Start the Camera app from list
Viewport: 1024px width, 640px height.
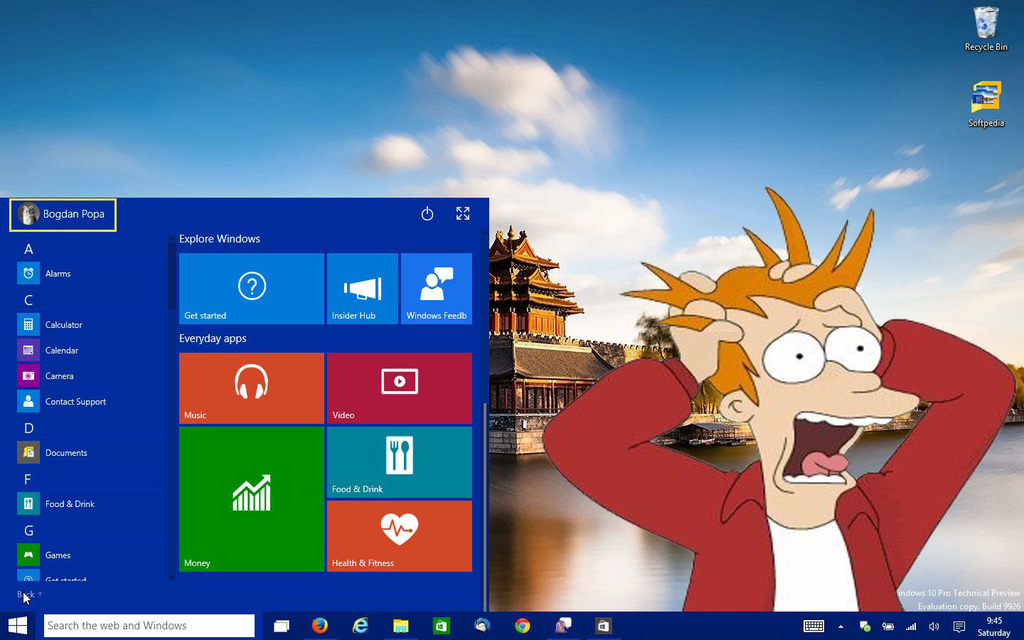[91, 376]
